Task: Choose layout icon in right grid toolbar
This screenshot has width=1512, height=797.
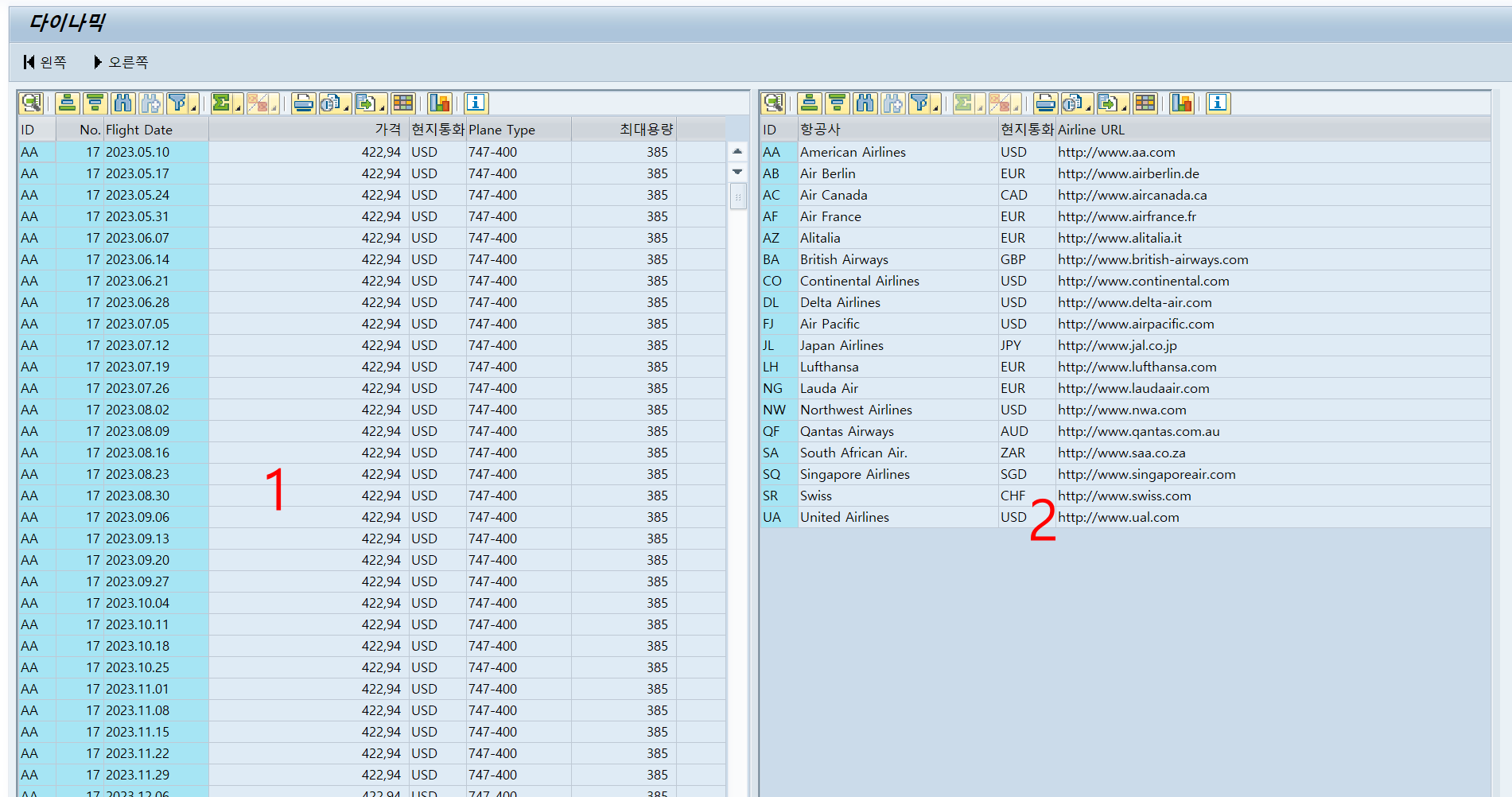Action: [1145, 103]
